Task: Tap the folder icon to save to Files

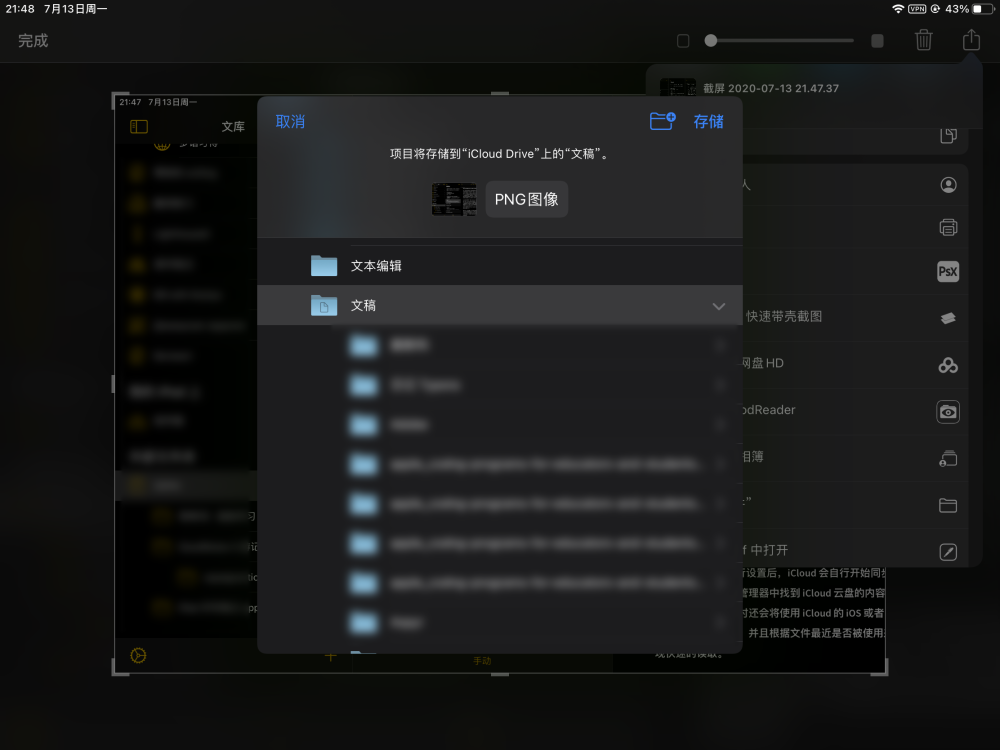Action: (948, 506)
